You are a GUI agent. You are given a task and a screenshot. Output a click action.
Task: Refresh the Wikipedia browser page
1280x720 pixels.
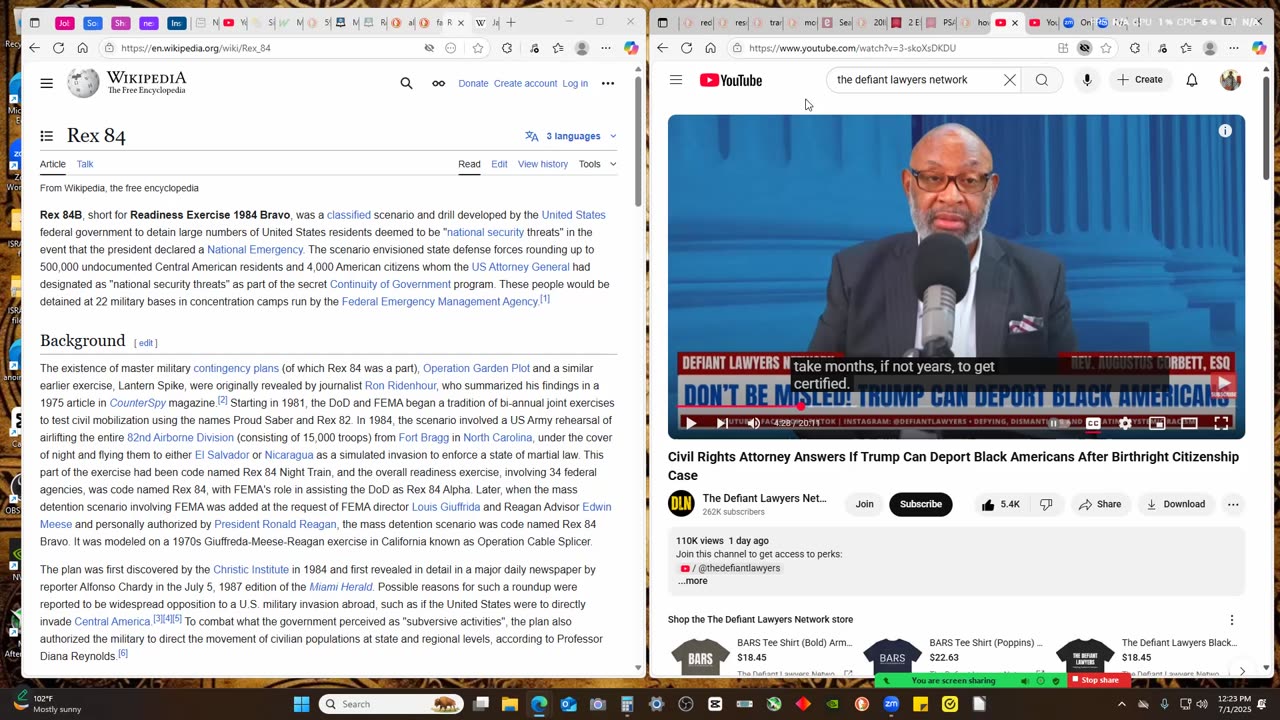58,48
